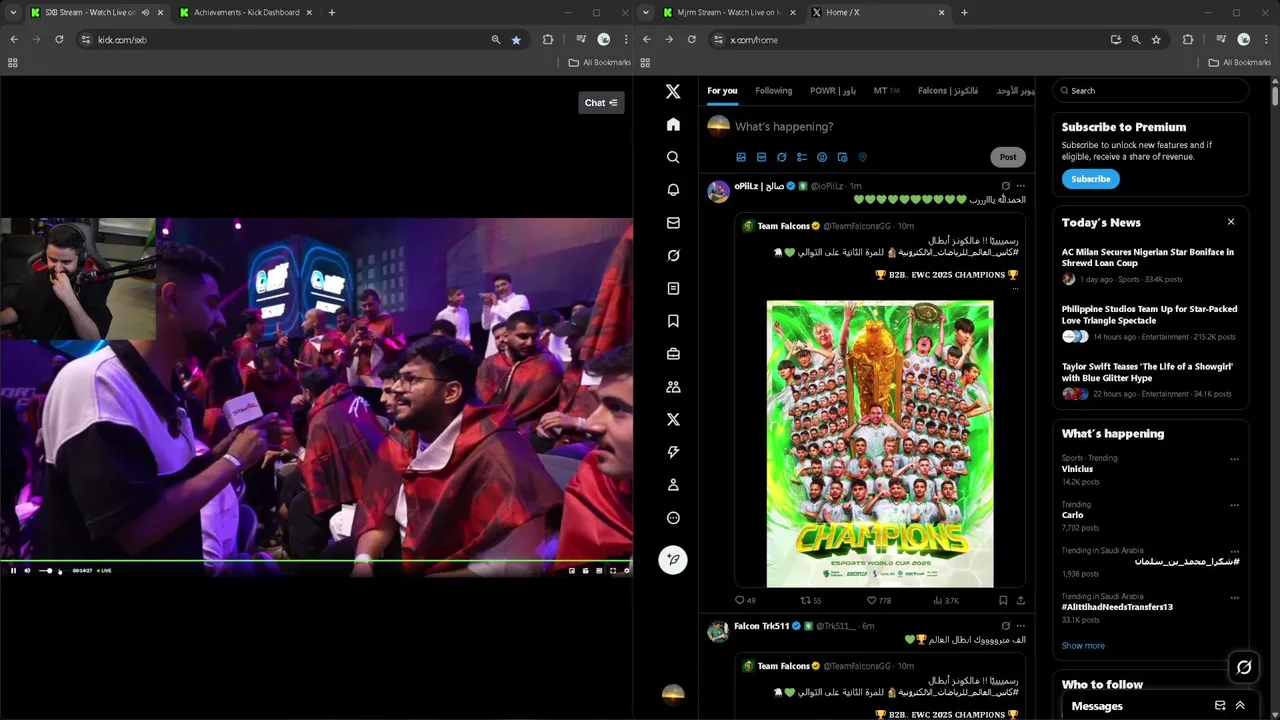Open More options circle icon in X sidebar
The height and width of the screenshot is (720, 1280).
click(x=673, y=518)
